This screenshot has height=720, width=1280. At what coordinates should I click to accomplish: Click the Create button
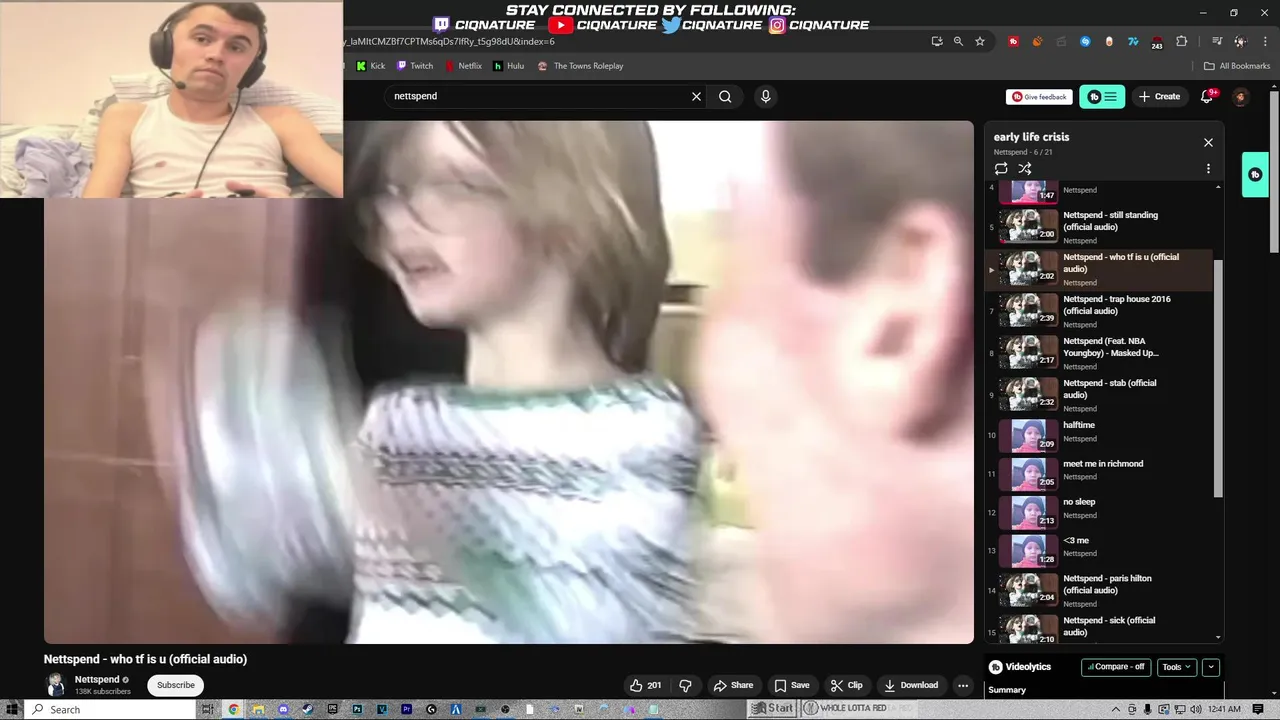point(1158,96)
